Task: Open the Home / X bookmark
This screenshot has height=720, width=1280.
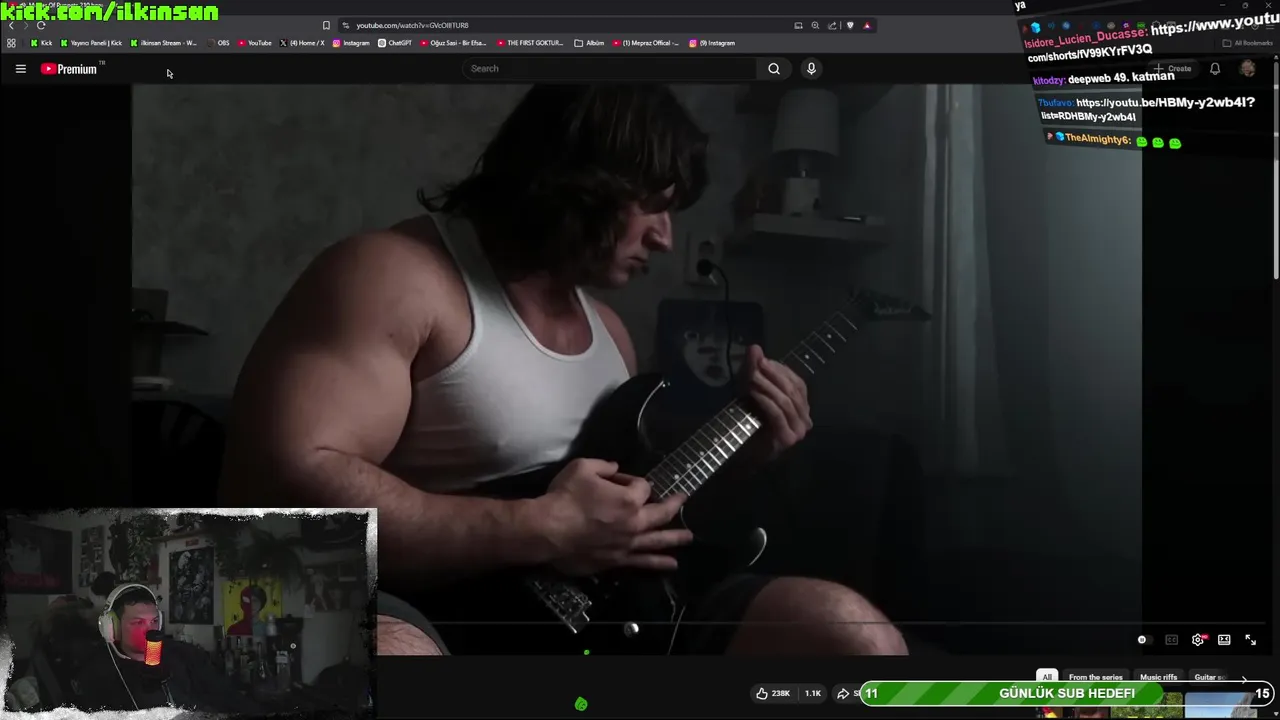Action: click(302, 43)
